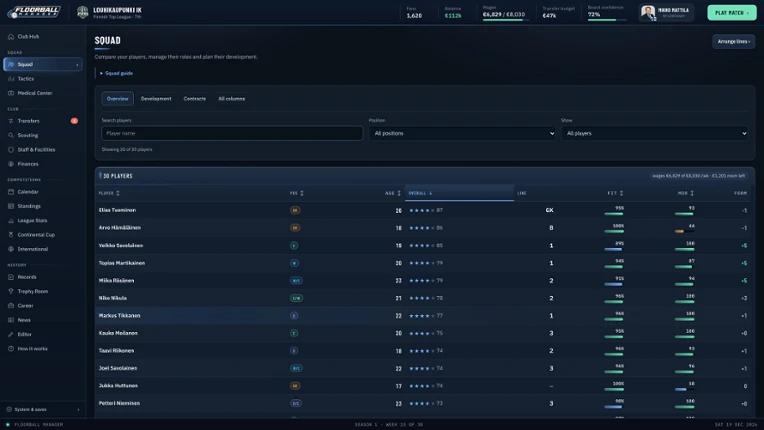Screen dimensions: 764x430
Task: Expand the Squad sidebar item chevron
Action: (x=77, y=64)
